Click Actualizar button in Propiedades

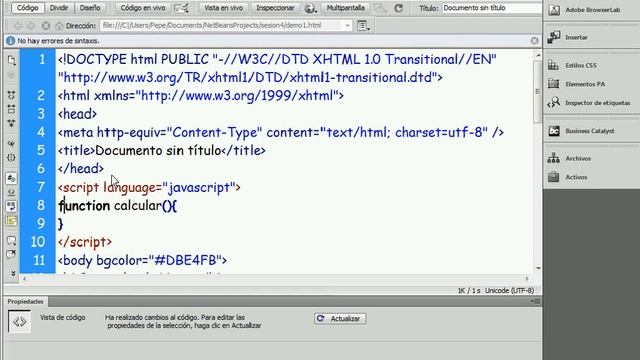340,318
